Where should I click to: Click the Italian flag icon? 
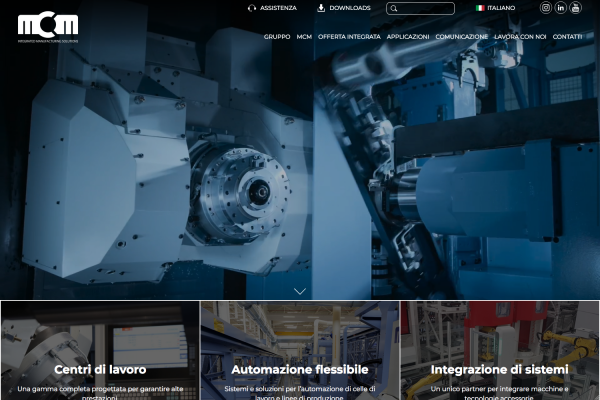(480, 8)
